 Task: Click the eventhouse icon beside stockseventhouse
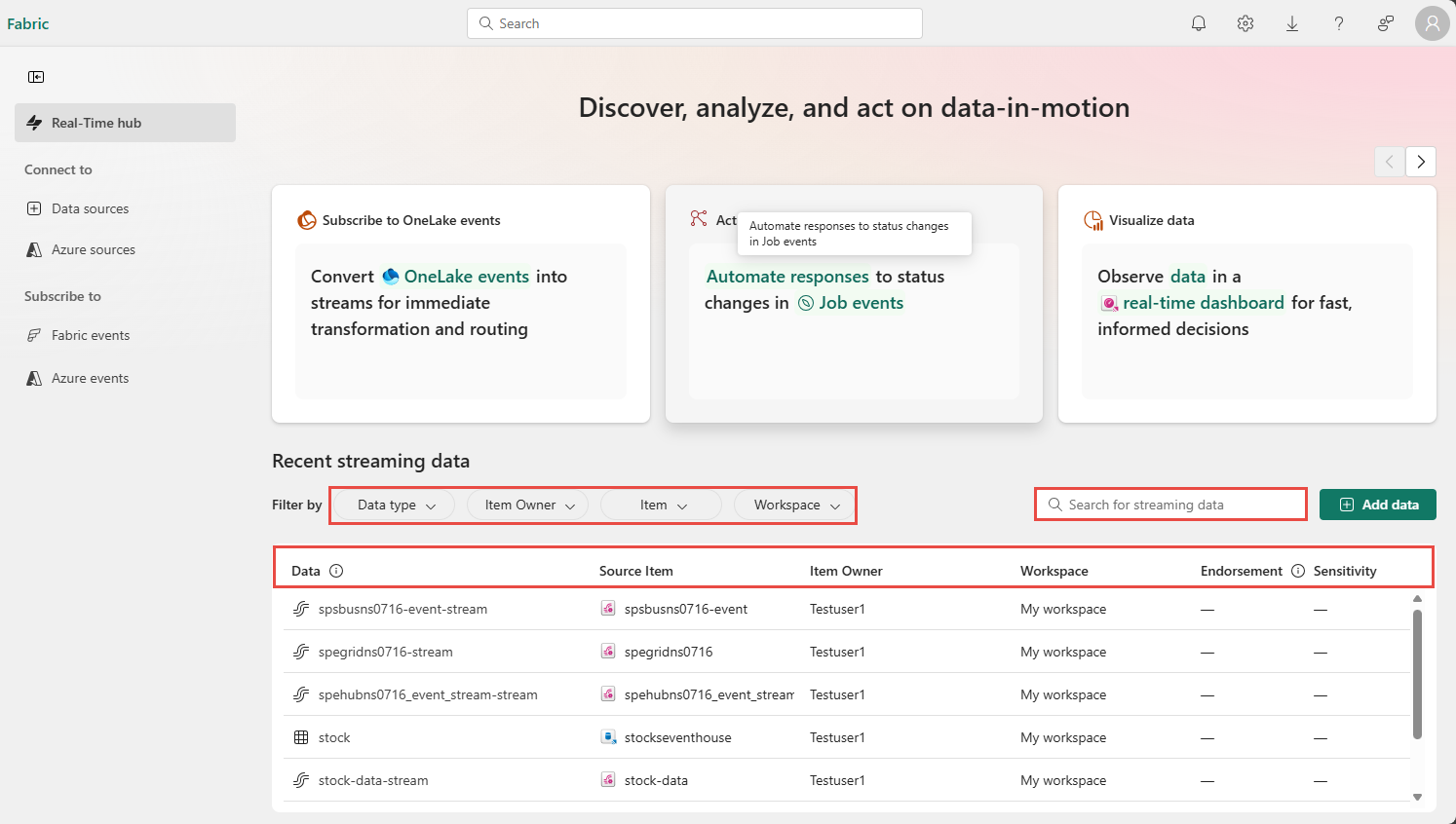(608, 737)
